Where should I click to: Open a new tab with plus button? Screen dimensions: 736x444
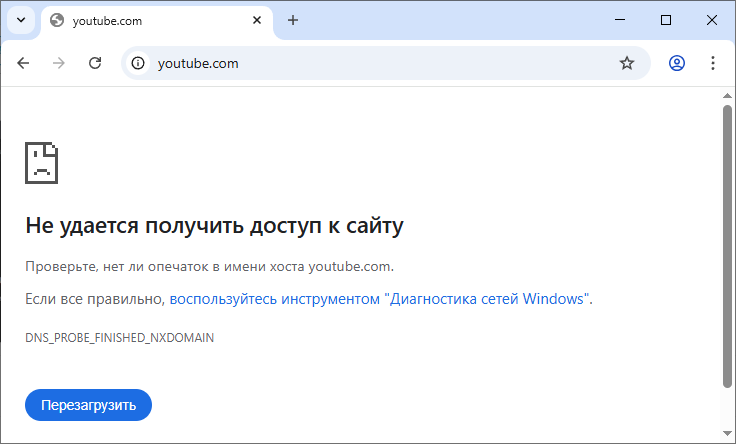tap(293, 20)
